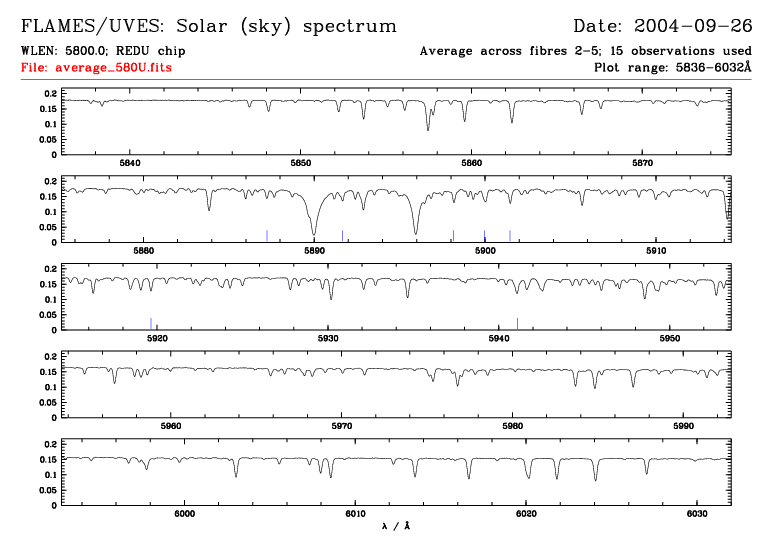Click the "Date: 2004-09-26" header text

(x=663, y=26)
